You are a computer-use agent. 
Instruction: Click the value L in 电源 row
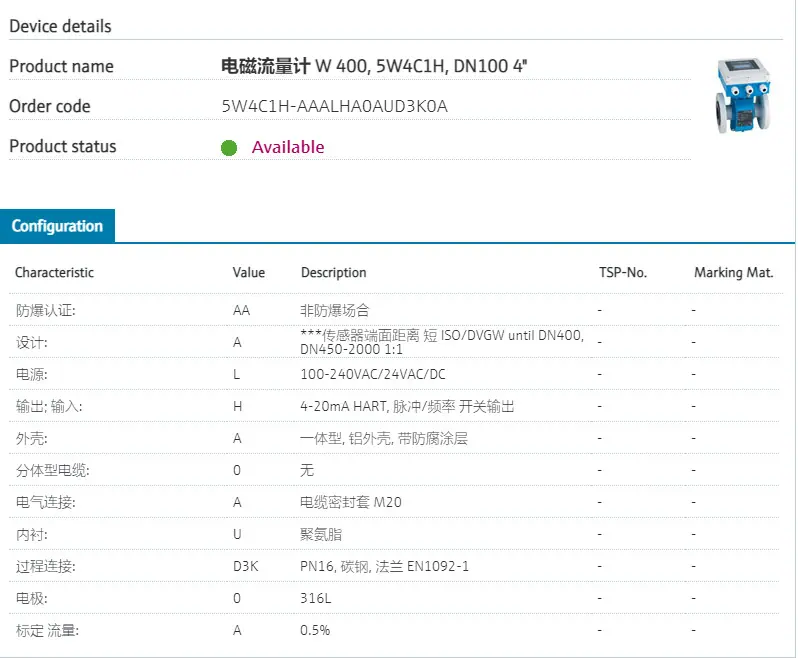click(x=237, y=375)
